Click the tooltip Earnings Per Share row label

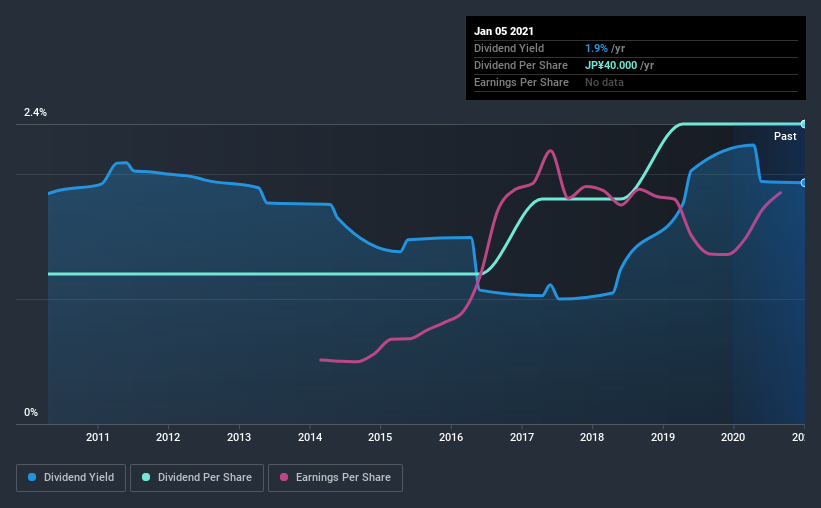click(x=521, y=83)
